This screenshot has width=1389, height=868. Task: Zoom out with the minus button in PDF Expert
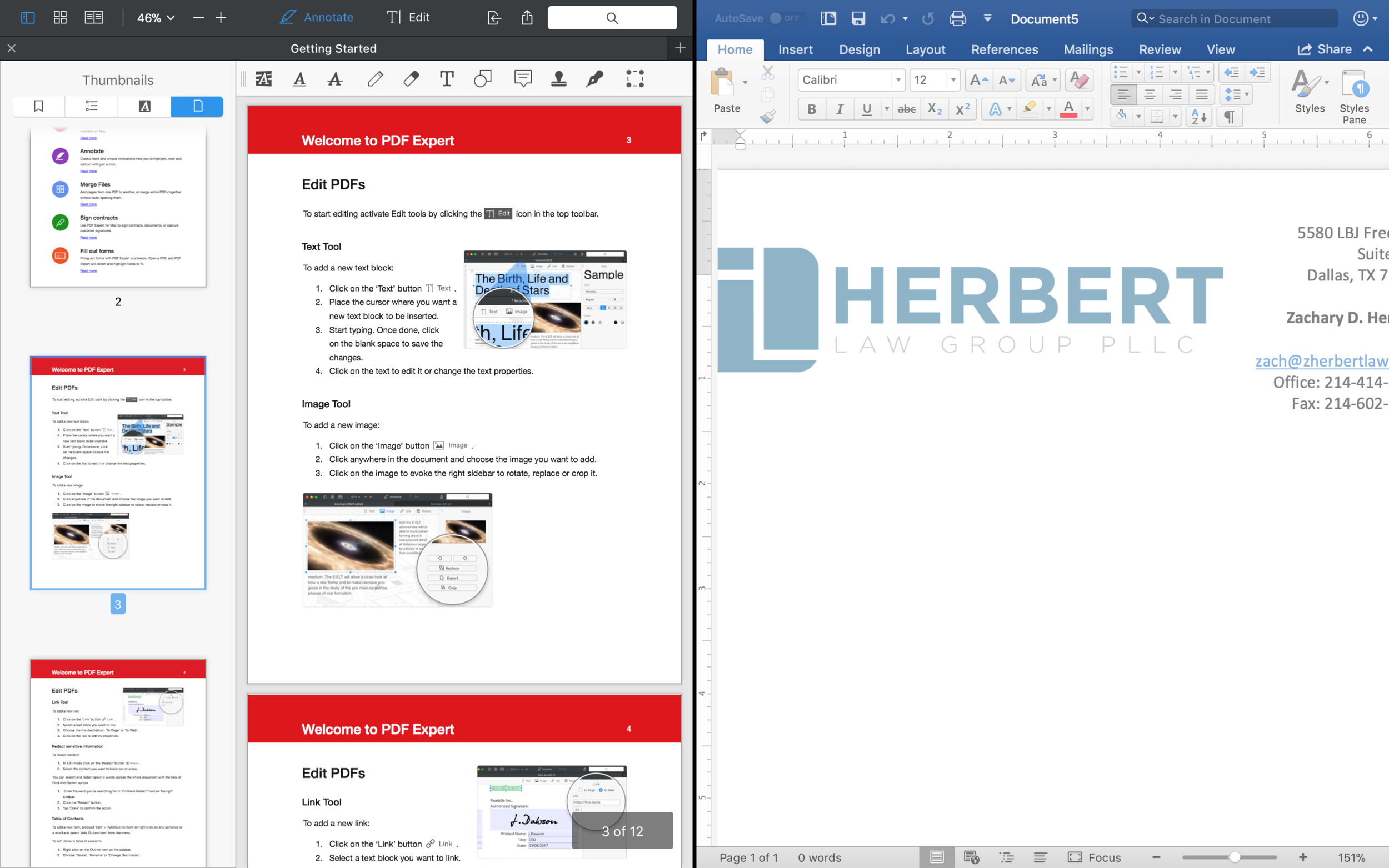tap(199, 18)
